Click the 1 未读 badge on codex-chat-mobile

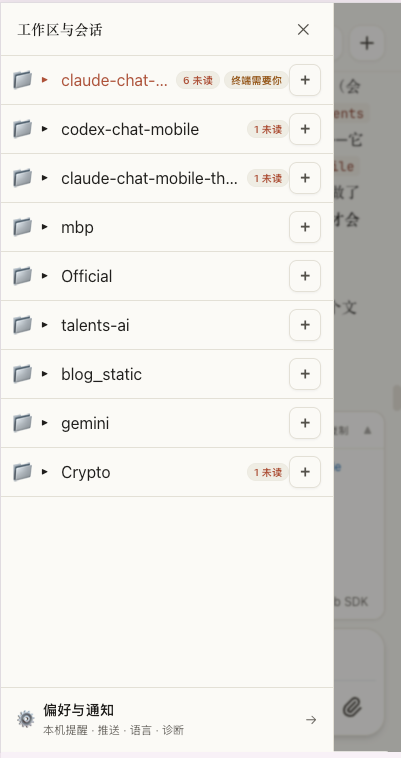pos(268,130)
